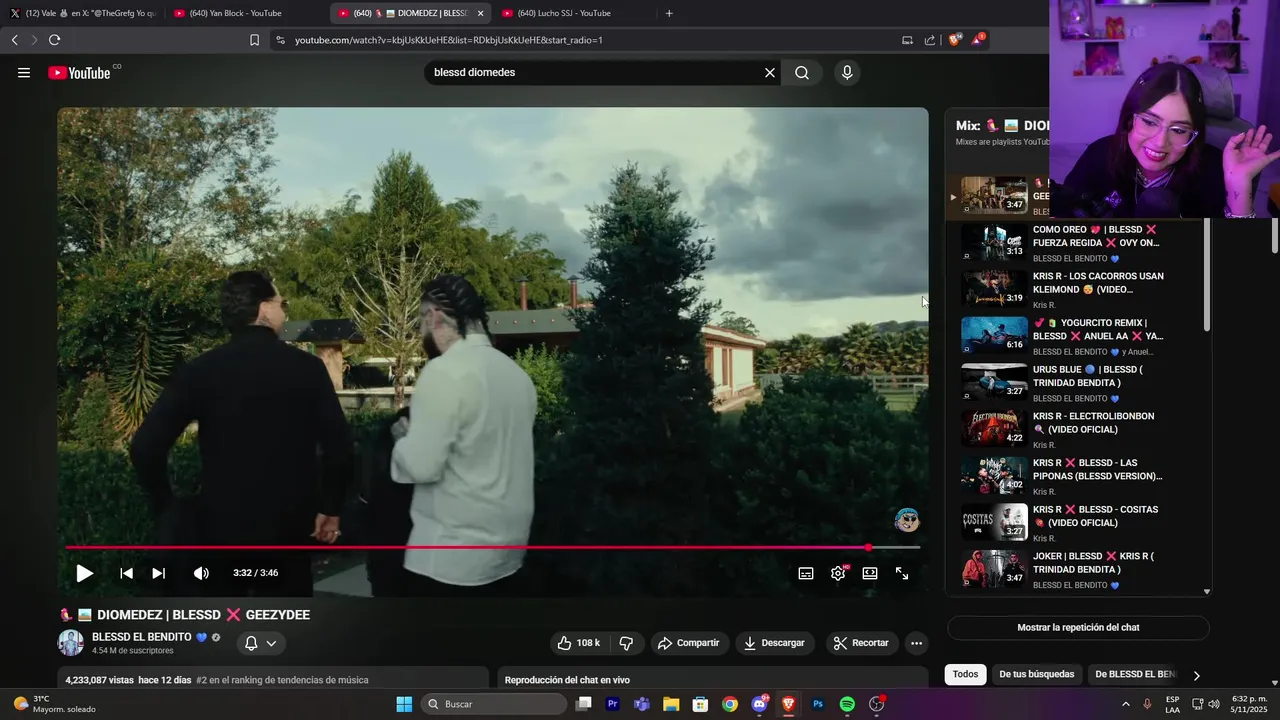
Task: Mute the video volume speaker
Action: coord(201,573)
